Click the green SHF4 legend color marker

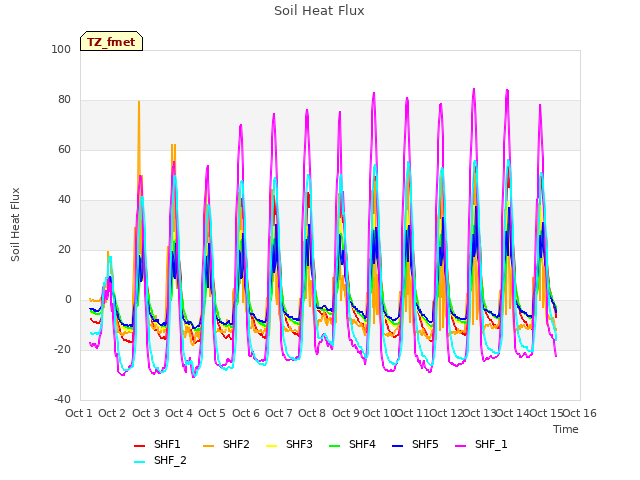coord(335,446)
